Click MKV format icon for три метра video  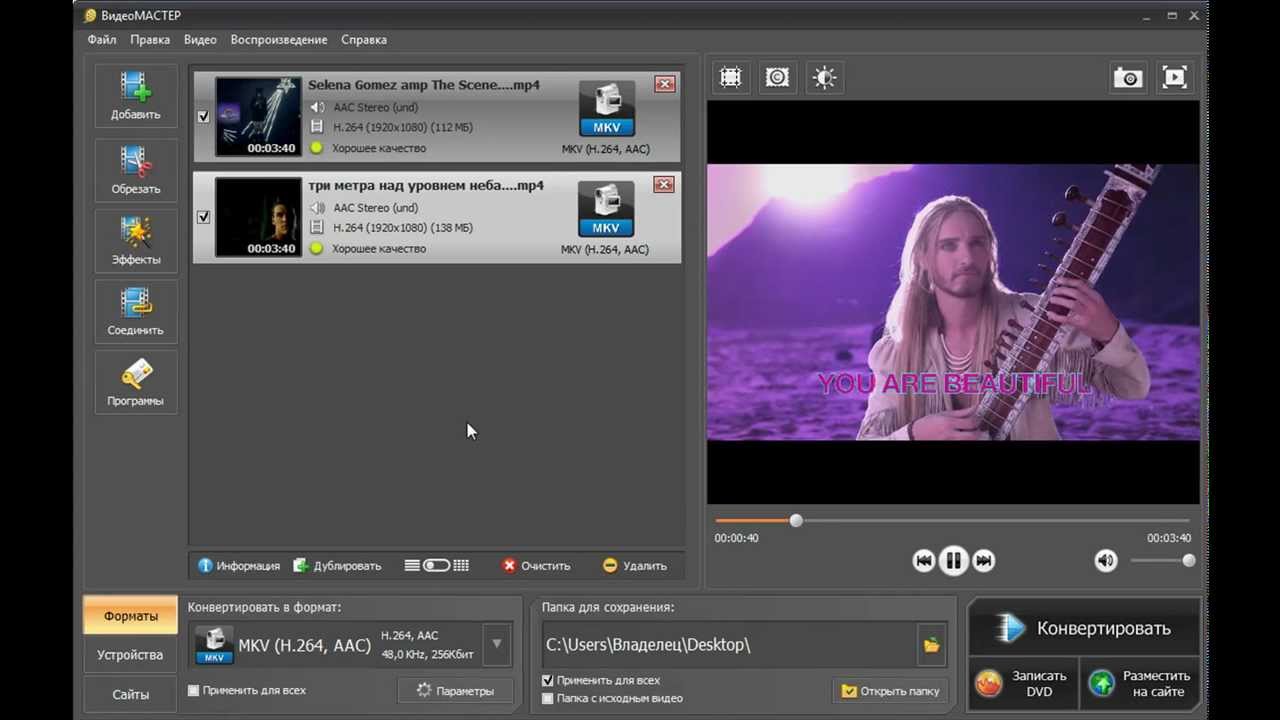(x=606, y=208)
